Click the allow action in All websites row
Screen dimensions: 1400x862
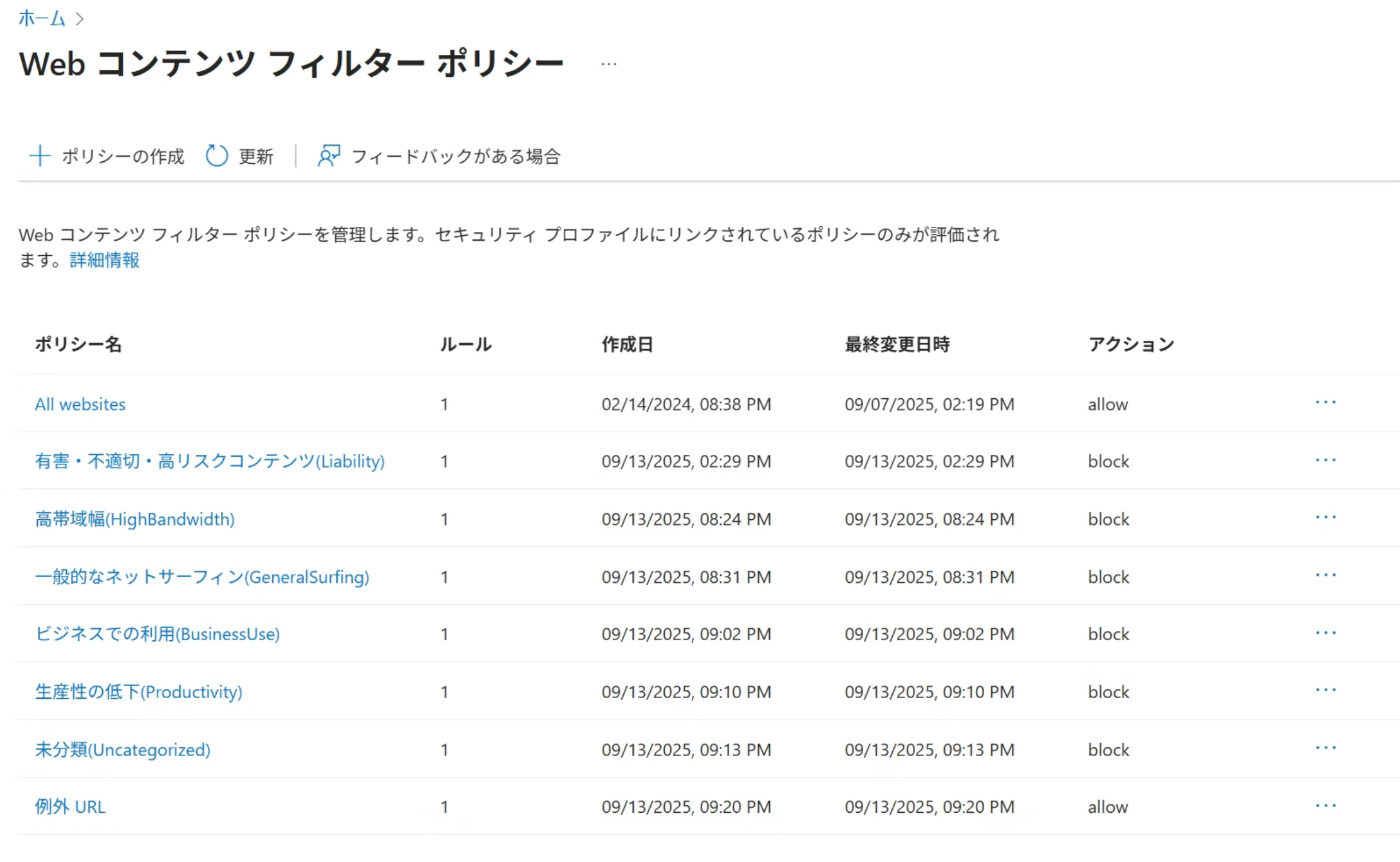(x=1108, y=404)
